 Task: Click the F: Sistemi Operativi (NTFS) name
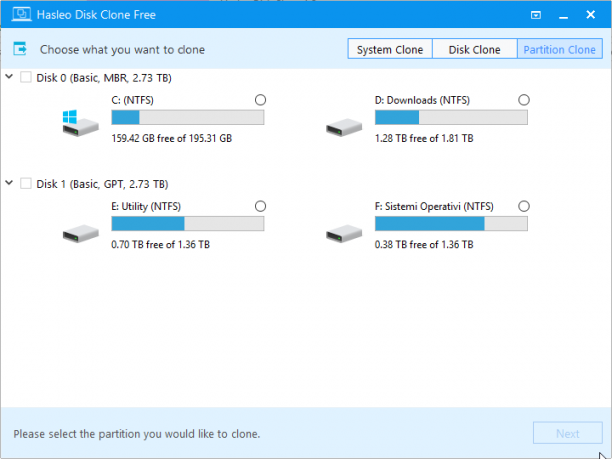(x=434, y=206)
